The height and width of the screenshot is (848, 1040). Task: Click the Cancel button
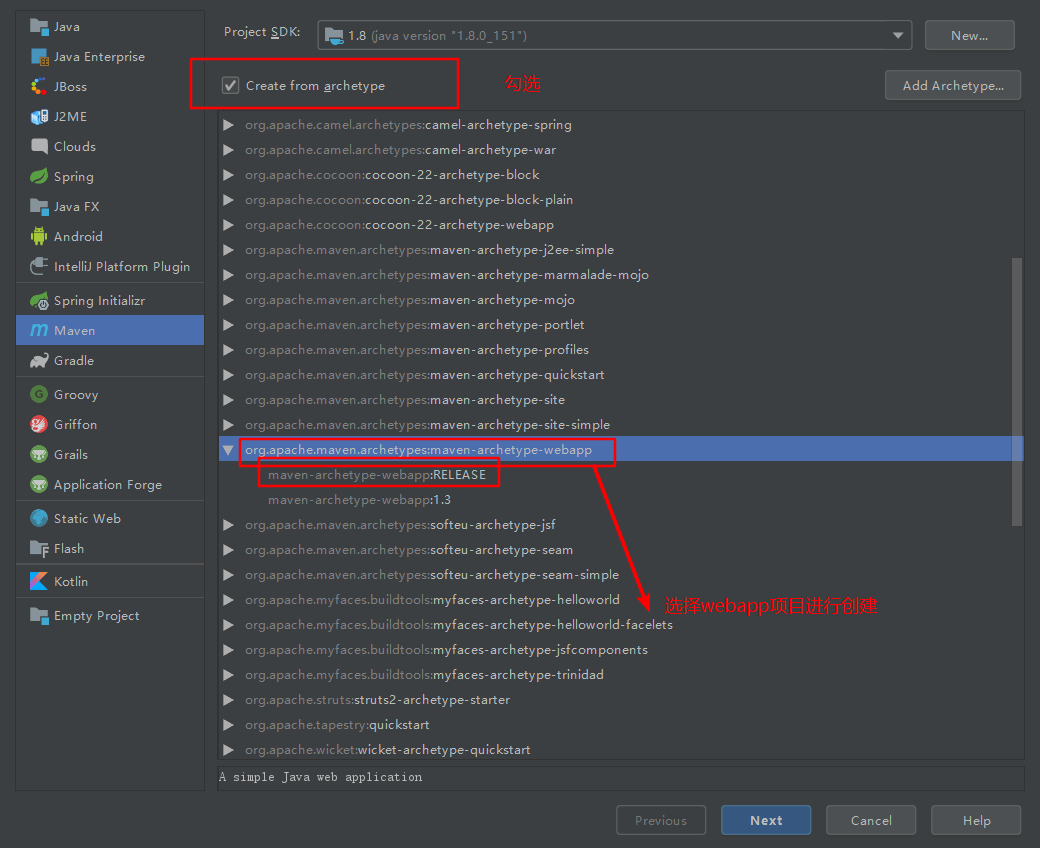point(871,820)
